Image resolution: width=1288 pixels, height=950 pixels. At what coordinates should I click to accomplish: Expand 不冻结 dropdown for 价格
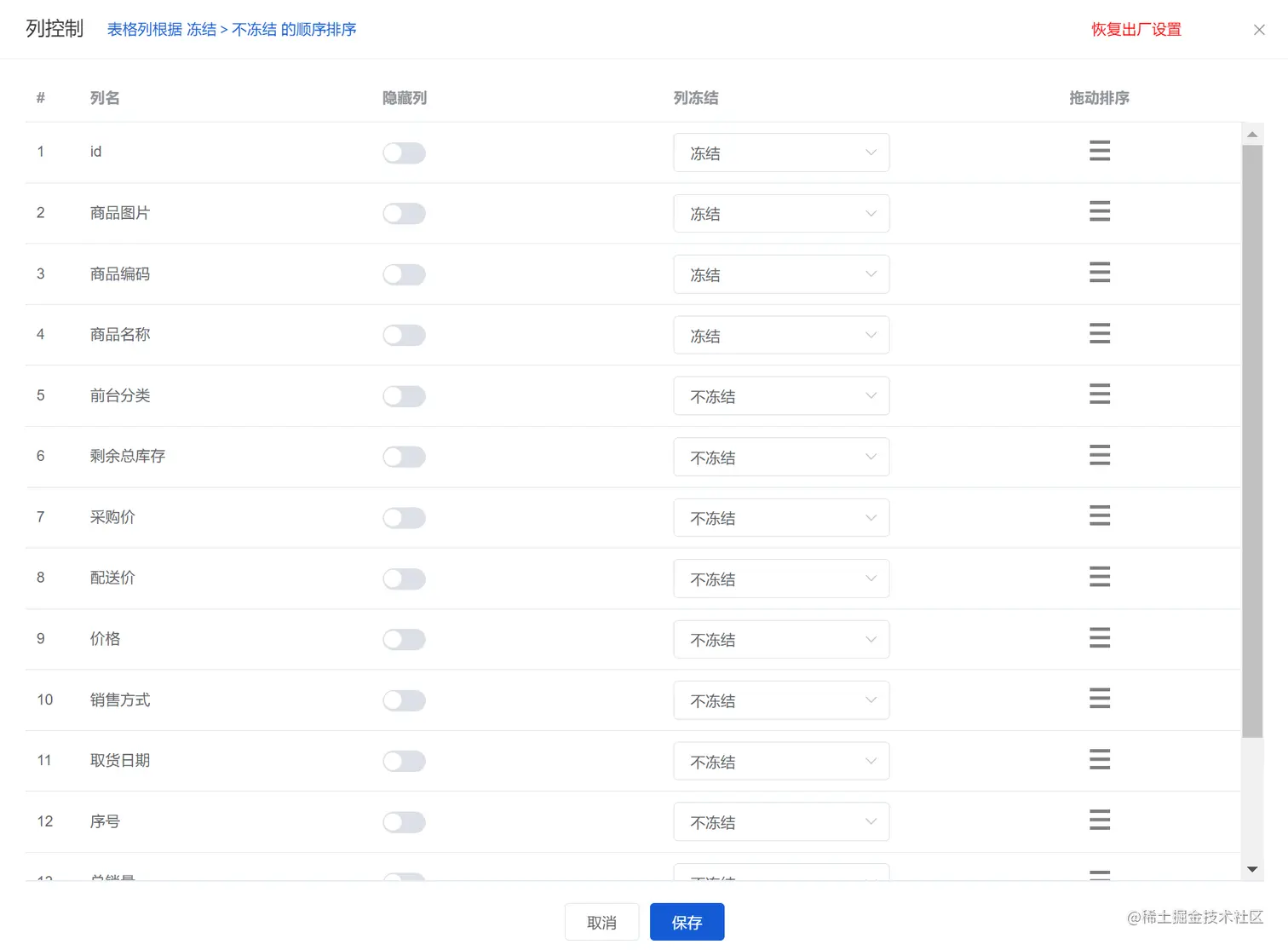point(781,640)
